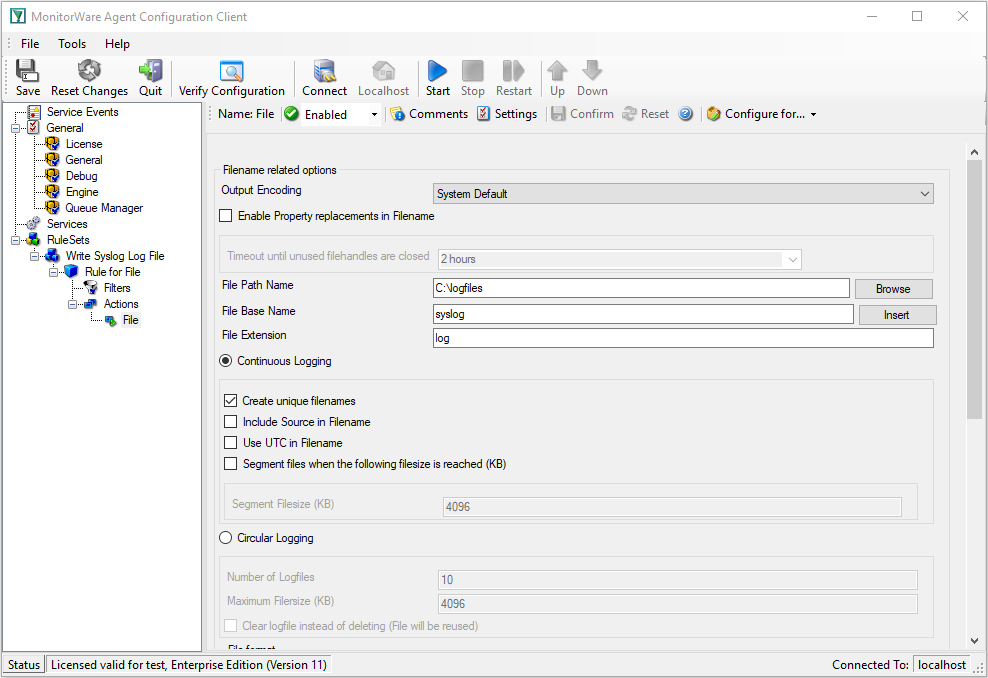This screenshot has height=678, width=988.
Task: Click the Localhost toolbar icon
Action: click(x=383, y=78)
